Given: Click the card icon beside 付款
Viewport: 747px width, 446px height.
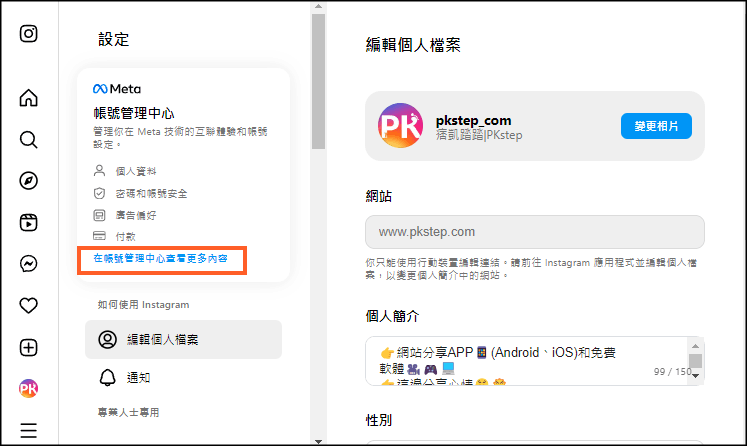Looking at the screenshot, I should 99,236.
